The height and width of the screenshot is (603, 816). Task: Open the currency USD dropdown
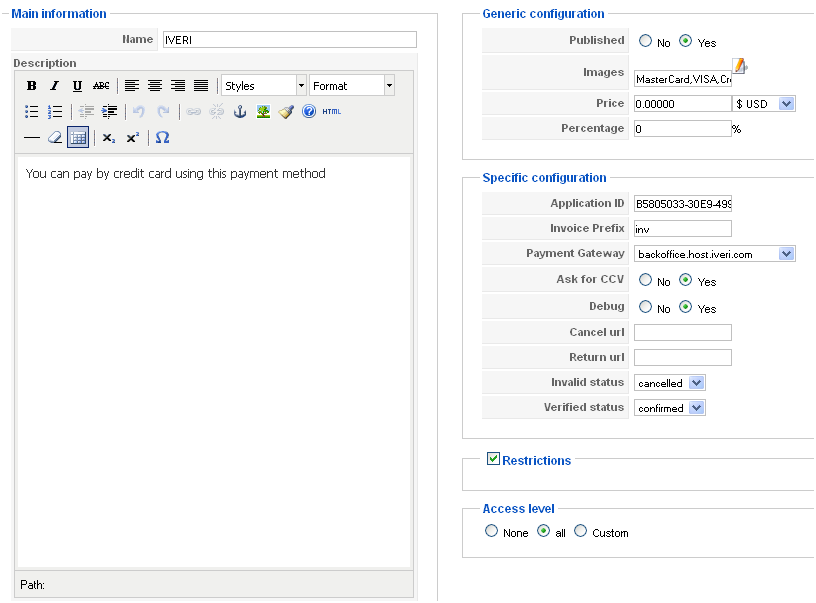[x=764, y=103]
